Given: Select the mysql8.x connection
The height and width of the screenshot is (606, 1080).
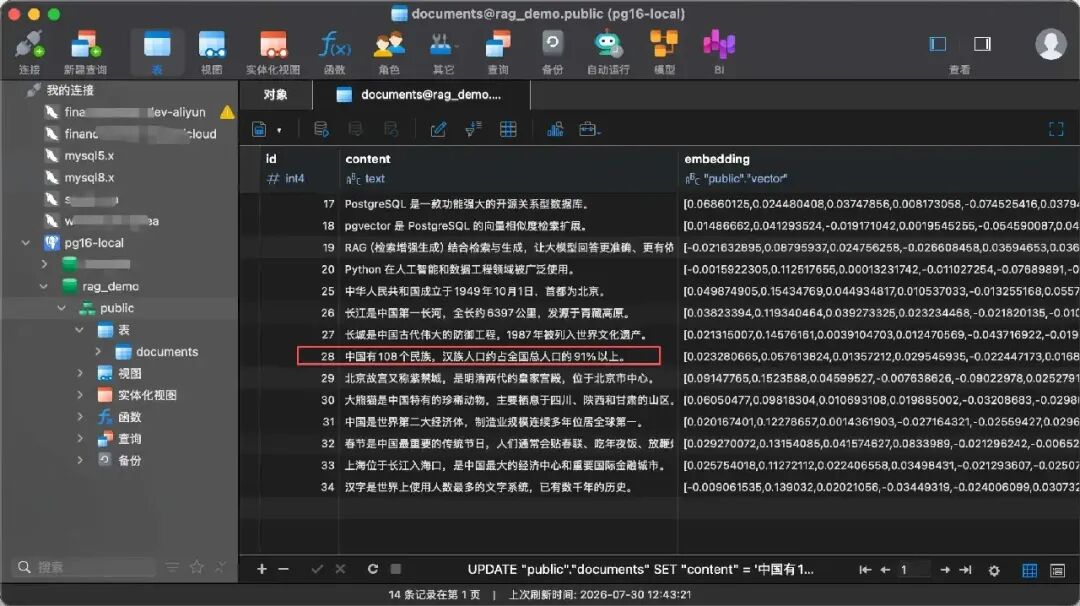Looking at the screenshot, I should pyautogui.click(x=90, y=177).
